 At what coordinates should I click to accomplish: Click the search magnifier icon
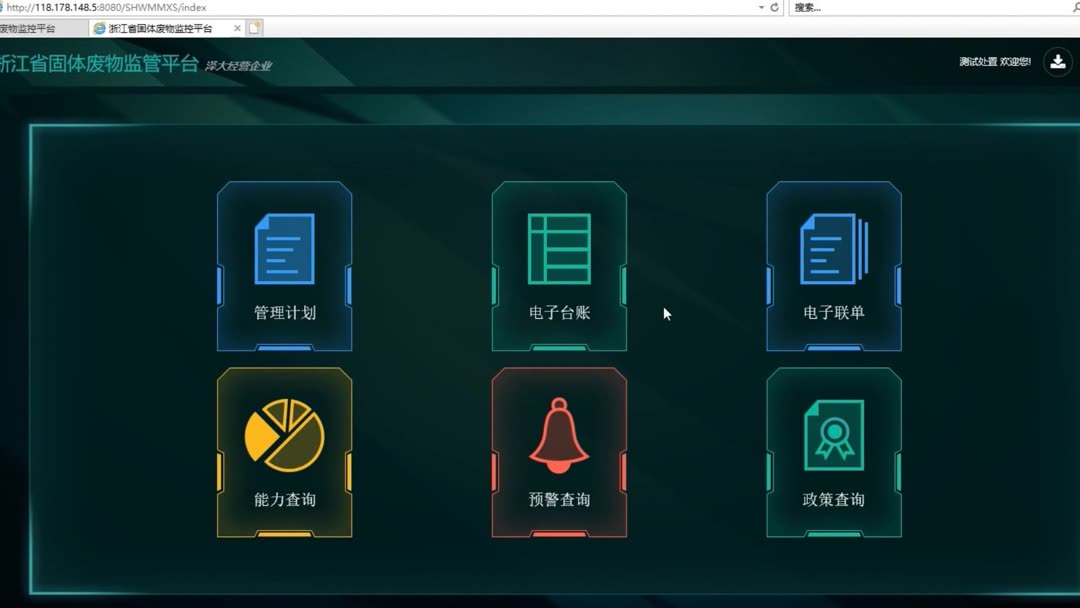click(1074, 8)
